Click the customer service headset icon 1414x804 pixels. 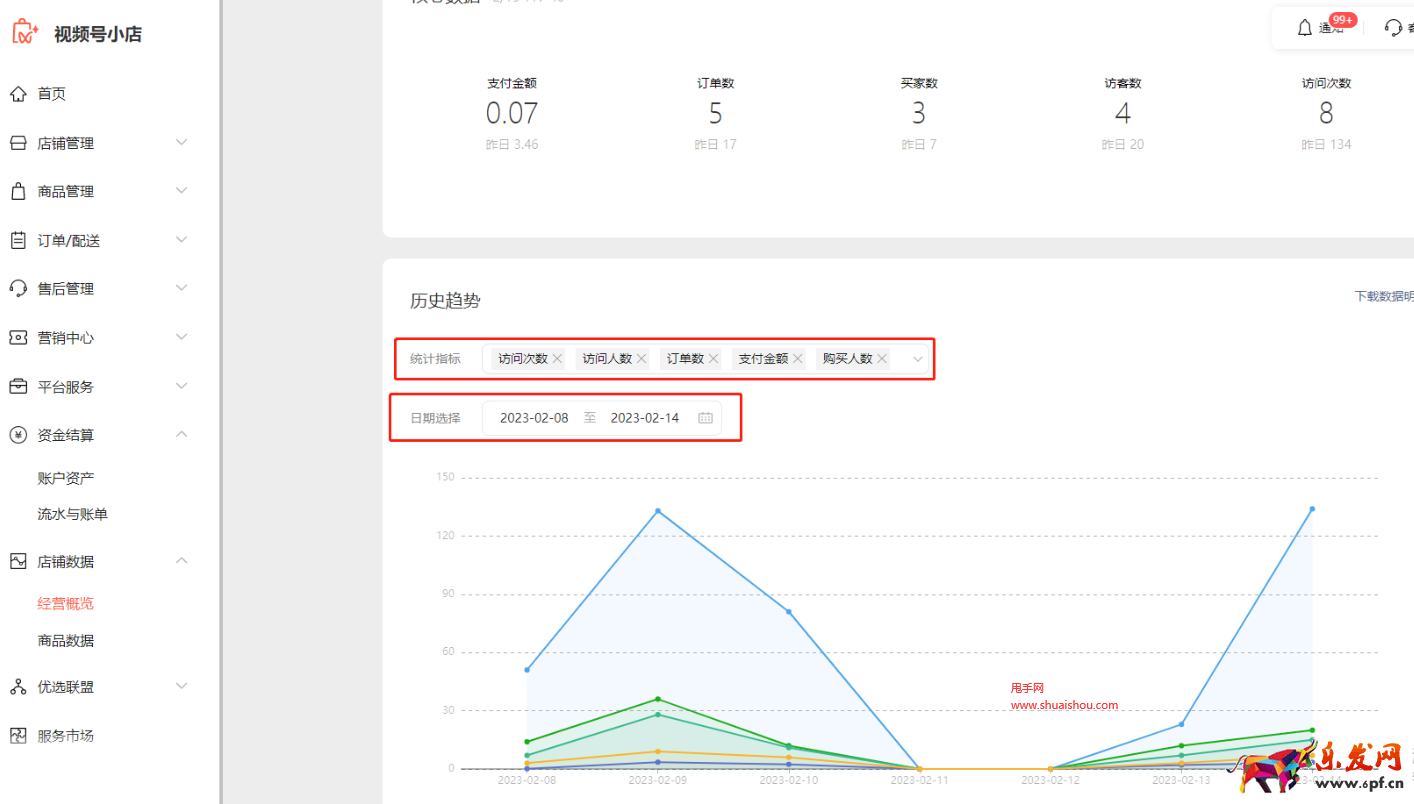[x=1393, y=28]
